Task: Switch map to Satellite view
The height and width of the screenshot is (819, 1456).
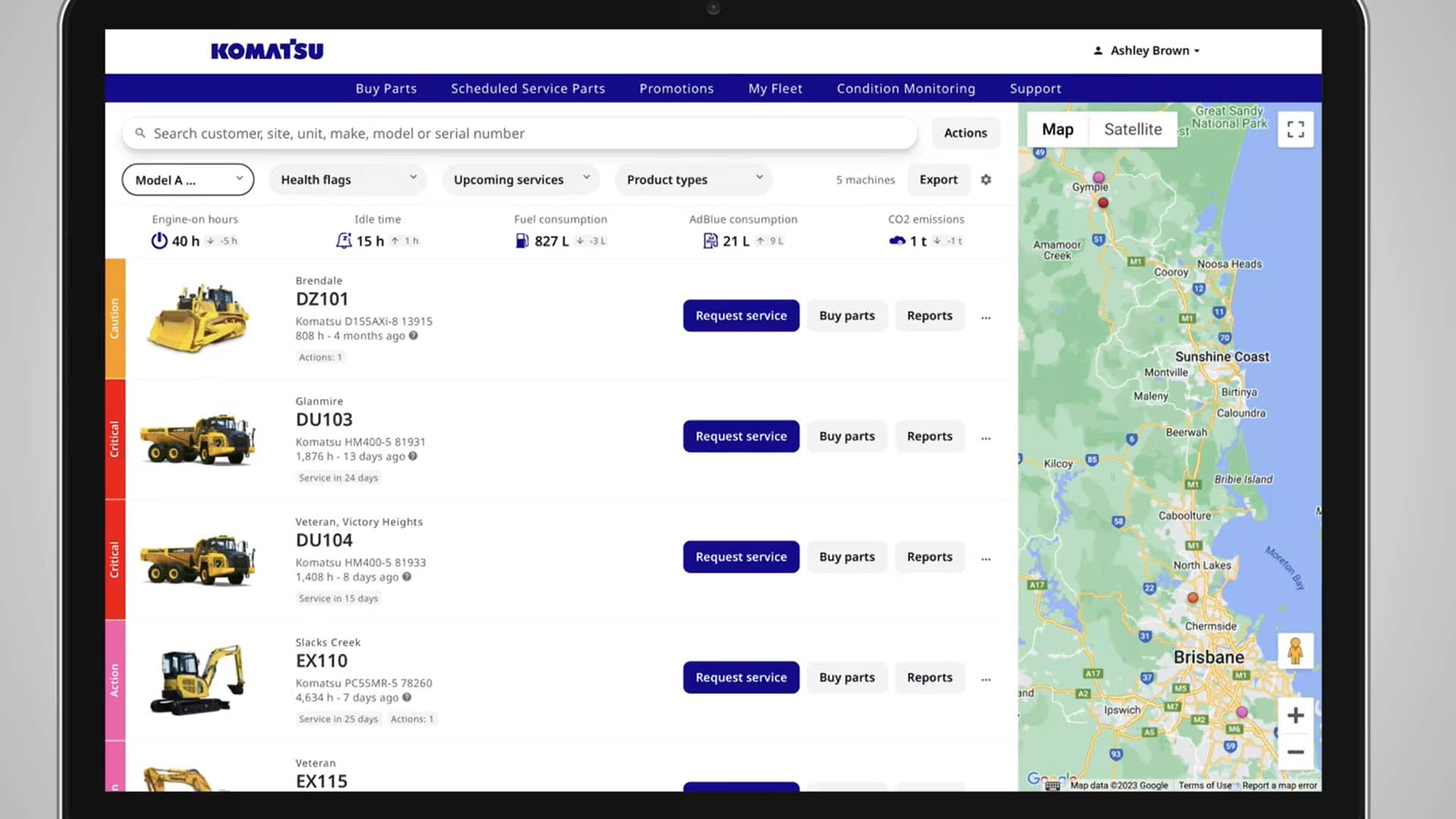Action: tap(1132, 130)
